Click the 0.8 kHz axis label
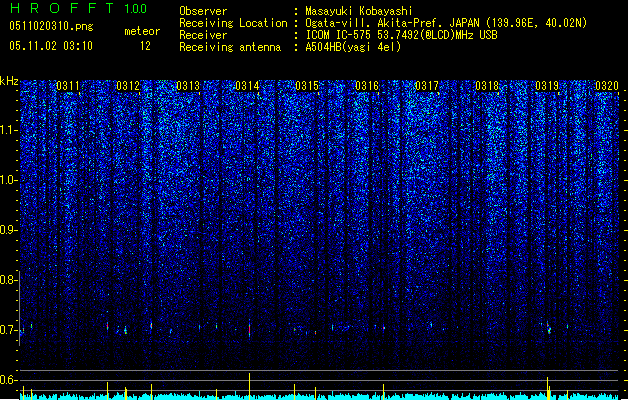The height and width of the screenshot is (400, 629). click(x=8, y=280)
